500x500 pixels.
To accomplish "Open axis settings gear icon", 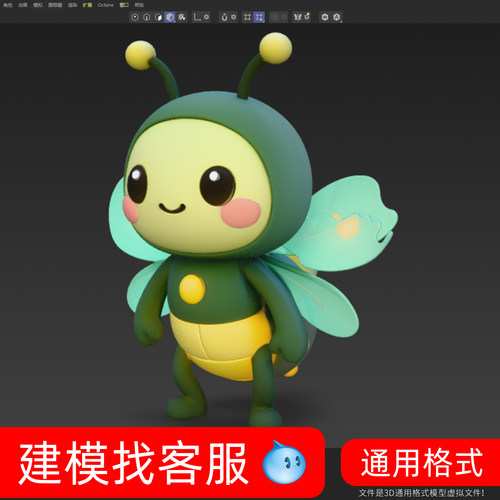I will [x=206, y=17].
